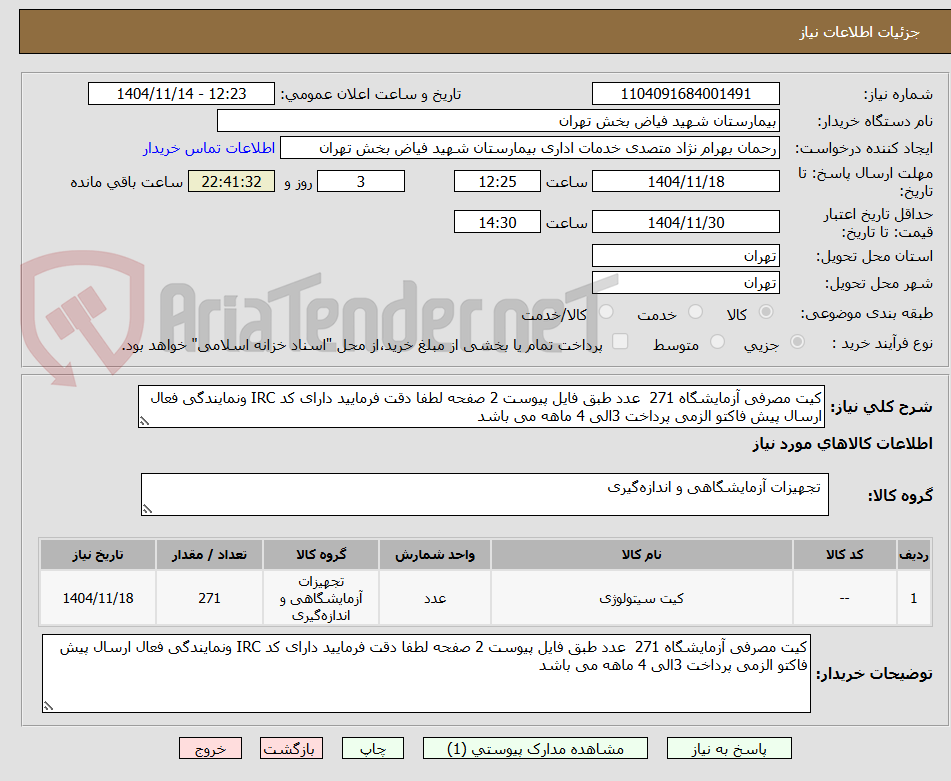Click the تعداد / مقدار column header
Viewport: 951px width, 781px height.
(x=209, y=554)
